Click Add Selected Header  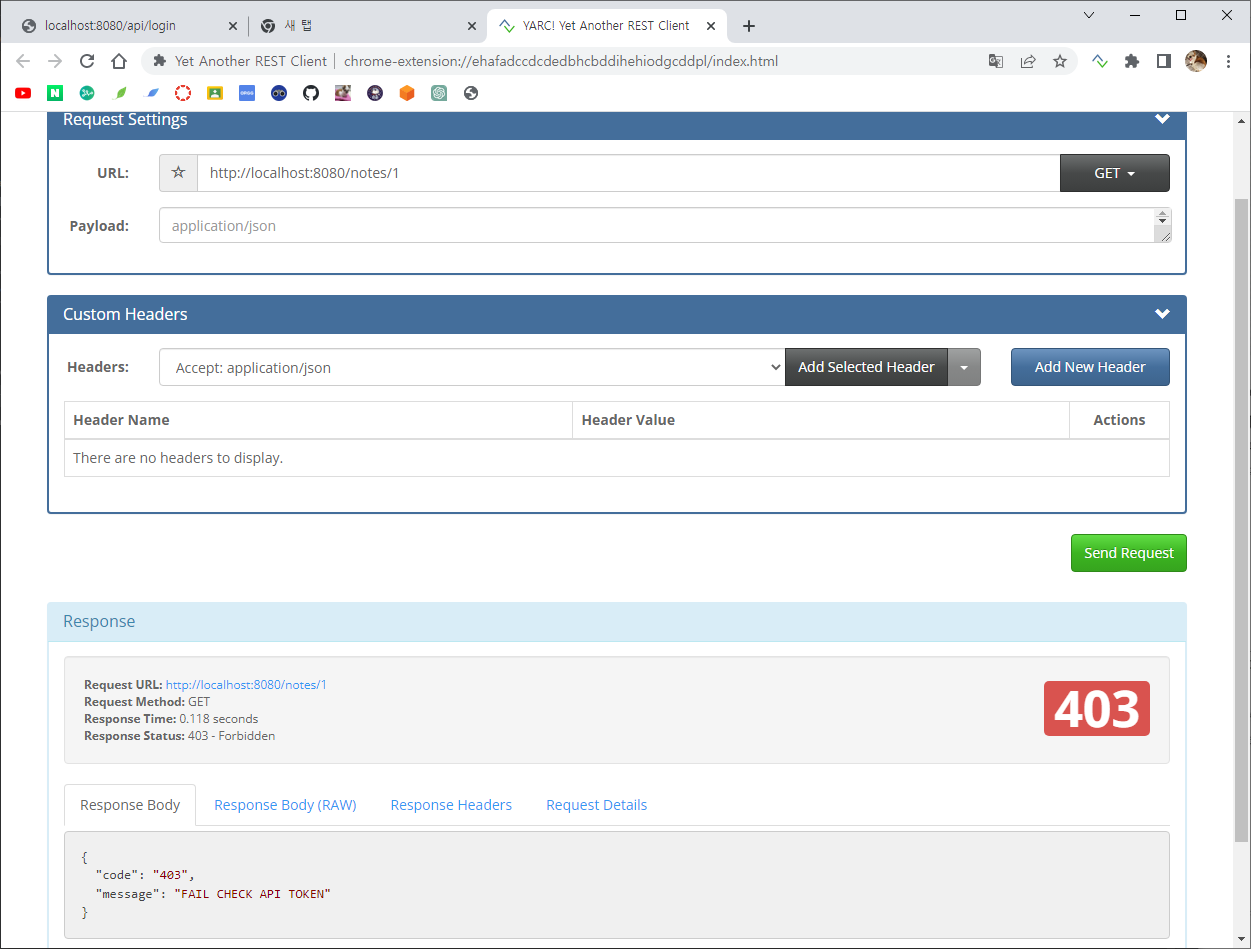[866, 367]
